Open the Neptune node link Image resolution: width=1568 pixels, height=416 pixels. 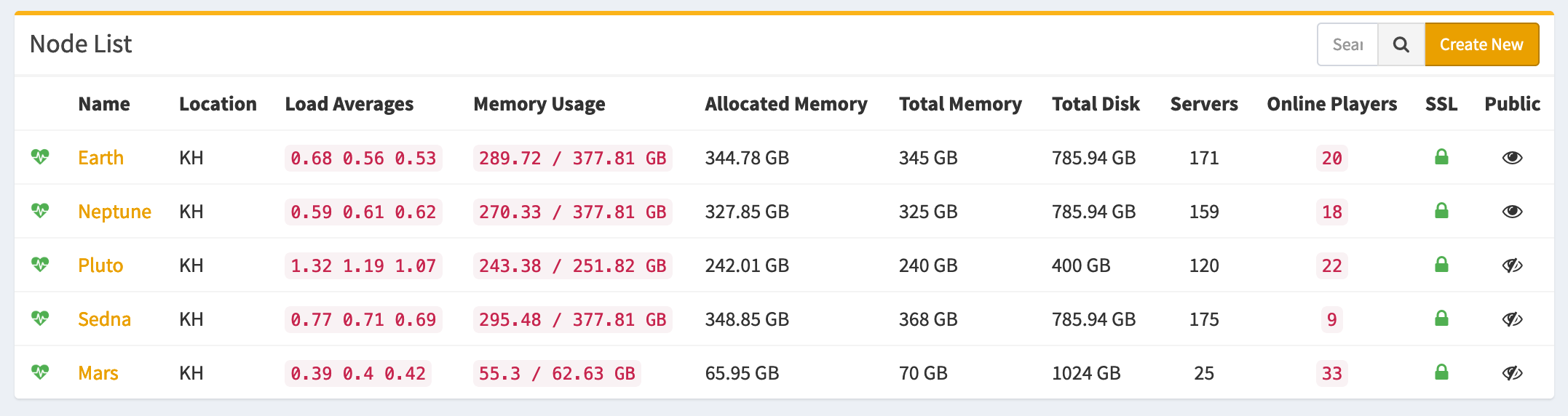coord(114,212)
